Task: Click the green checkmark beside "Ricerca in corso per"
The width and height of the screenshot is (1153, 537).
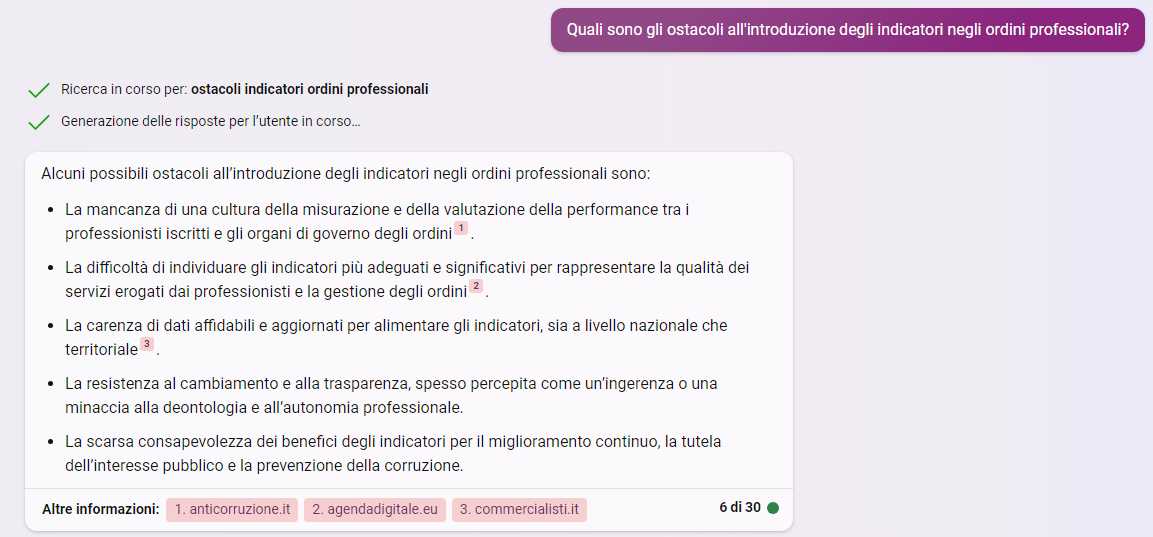Action: pos(39,90)
